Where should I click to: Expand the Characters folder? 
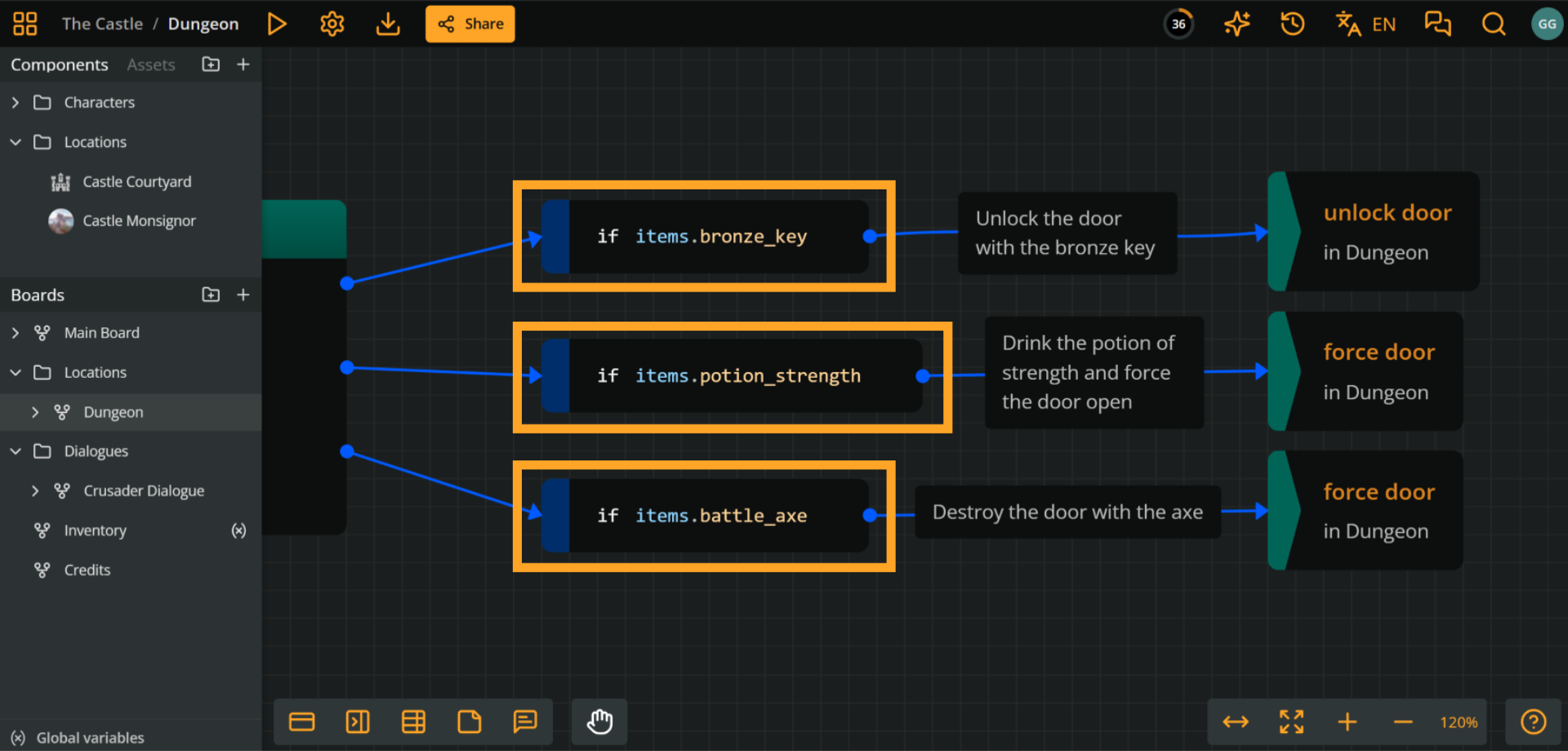(16, 103)
